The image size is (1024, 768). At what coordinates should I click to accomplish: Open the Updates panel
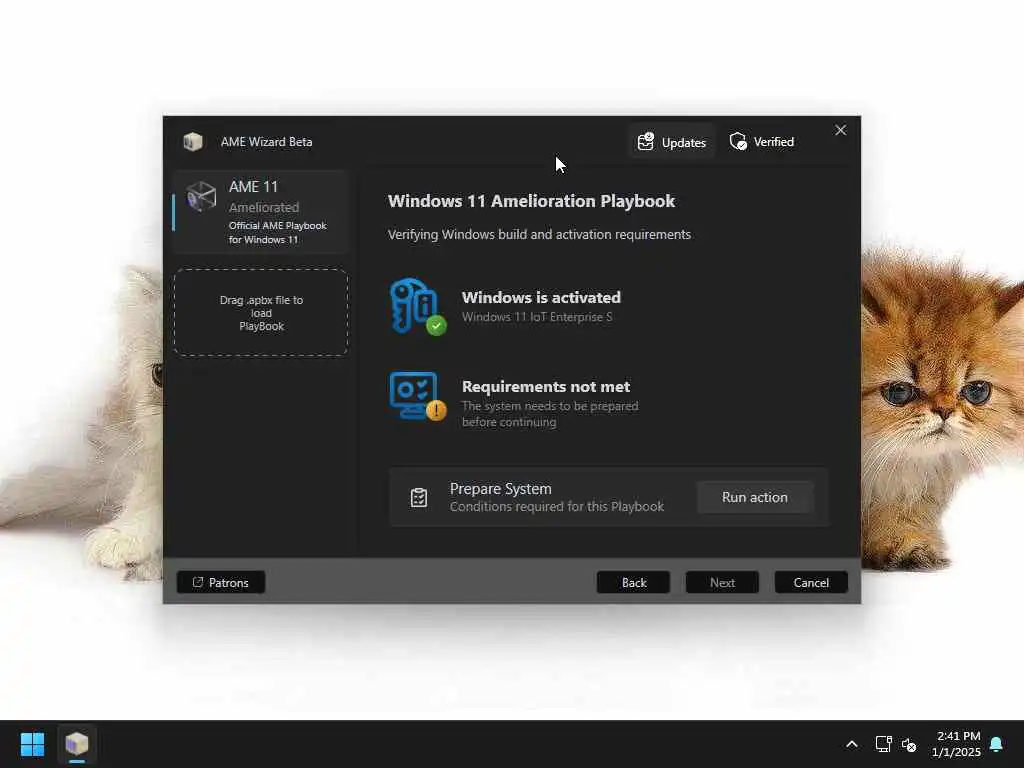pos(671,142)
